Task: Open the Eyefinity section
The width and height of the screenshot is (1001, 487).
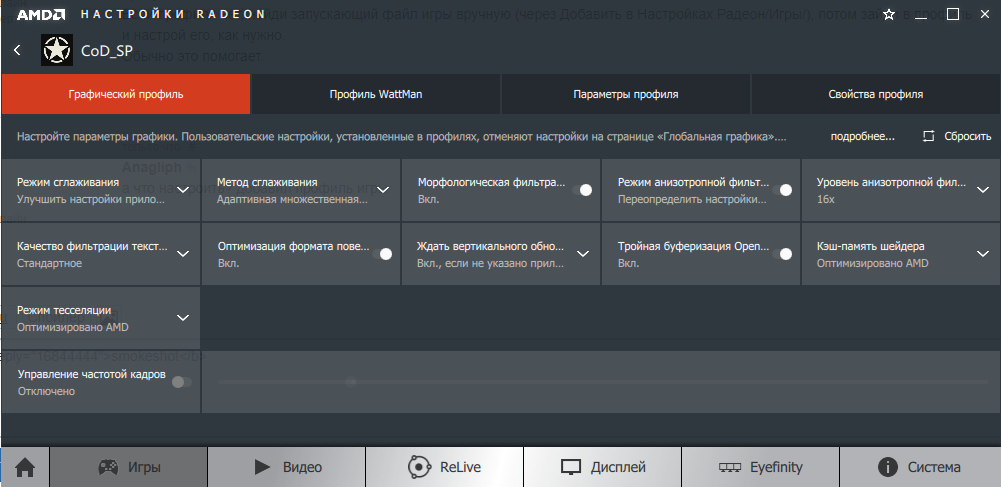Action: click(760, 467)
